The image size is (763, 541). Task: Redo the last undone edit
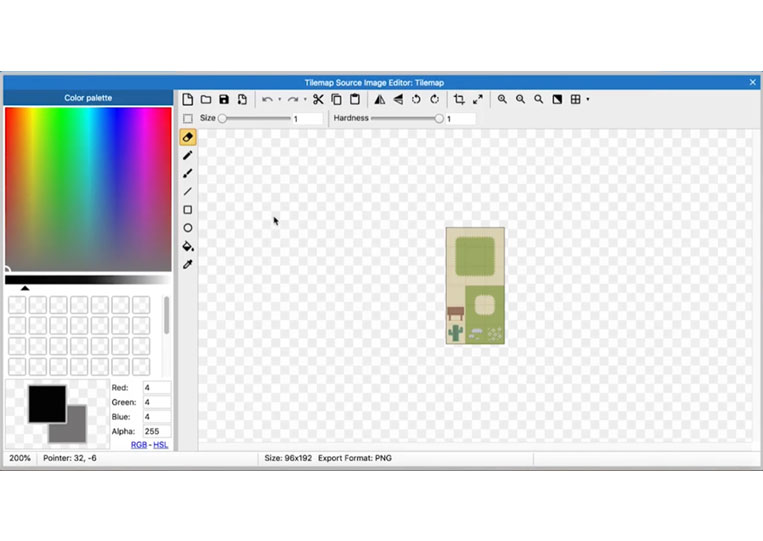pyautogui.click(x=292, y=100)
